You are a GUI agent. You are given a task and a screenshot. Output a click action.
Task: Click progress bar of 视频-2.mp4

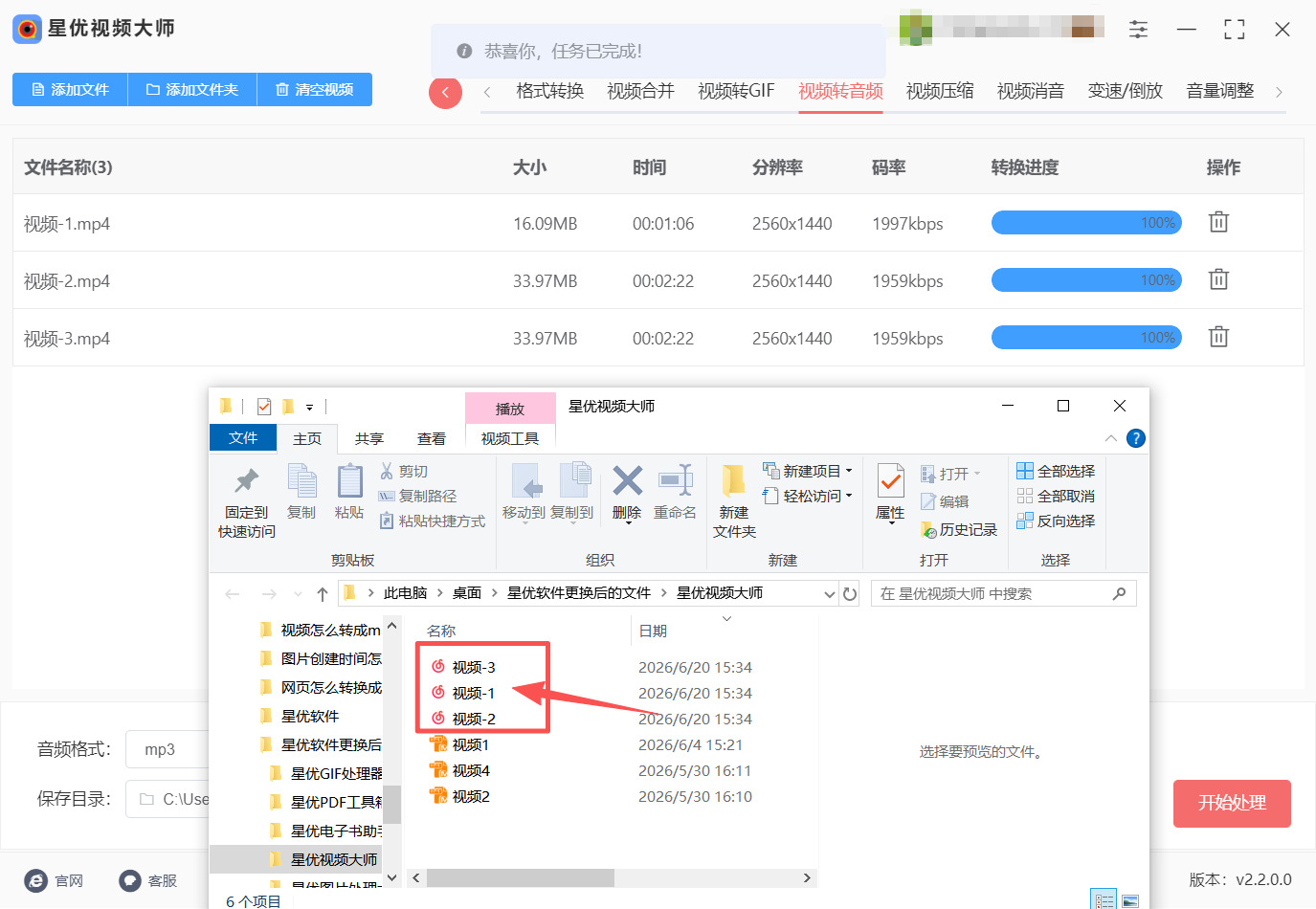pyautogui.click(x=1086, y=280)
